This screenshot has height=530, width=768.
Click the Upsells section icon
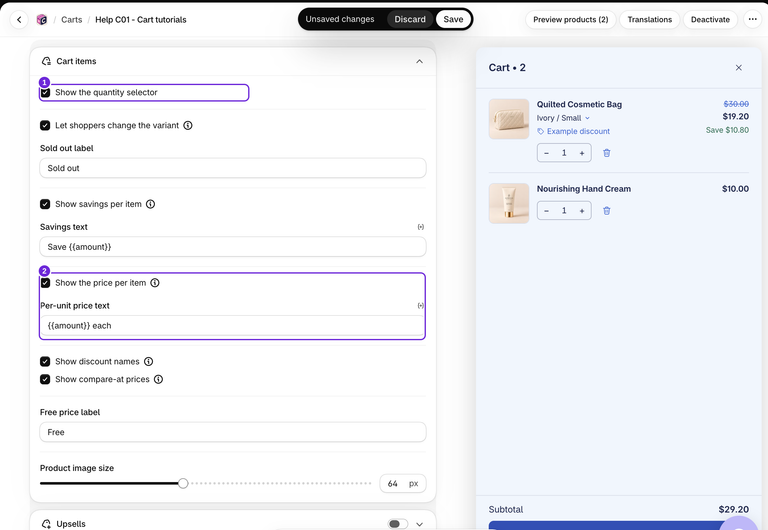pyautogui.click(x=46, y=524)
